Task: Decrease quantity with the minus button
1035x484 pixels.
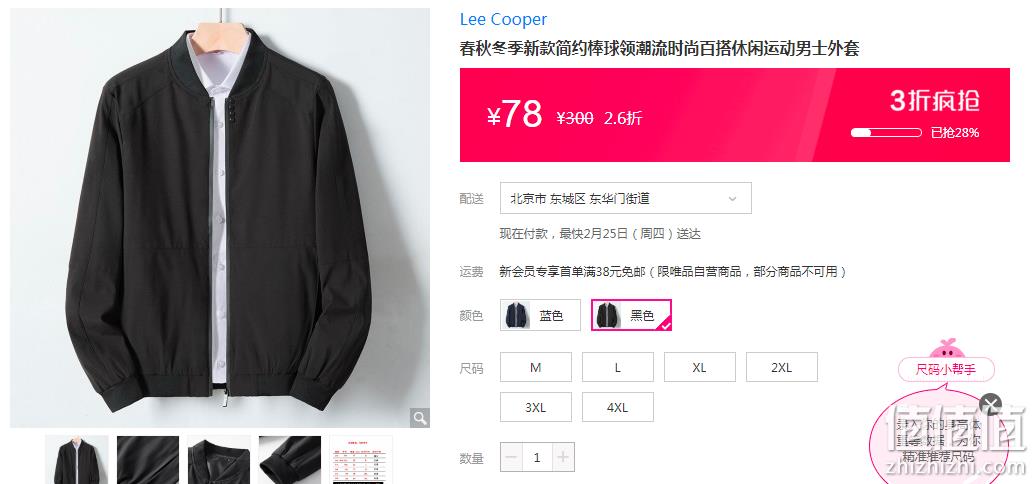Action: pos(512,457)
